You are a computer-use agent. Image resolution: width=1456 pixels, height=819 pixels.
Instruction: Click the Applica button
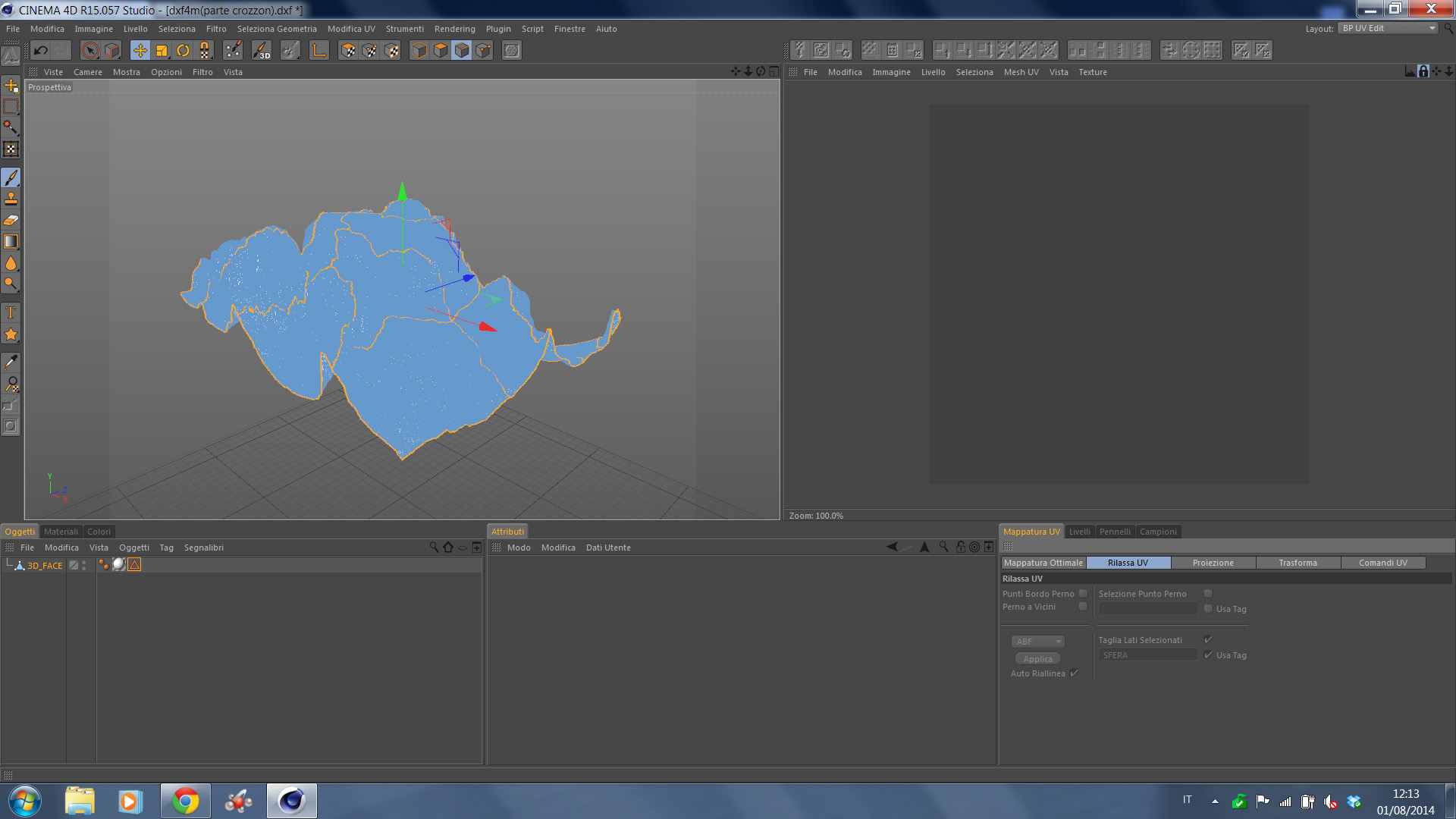tap(1037, 659)
